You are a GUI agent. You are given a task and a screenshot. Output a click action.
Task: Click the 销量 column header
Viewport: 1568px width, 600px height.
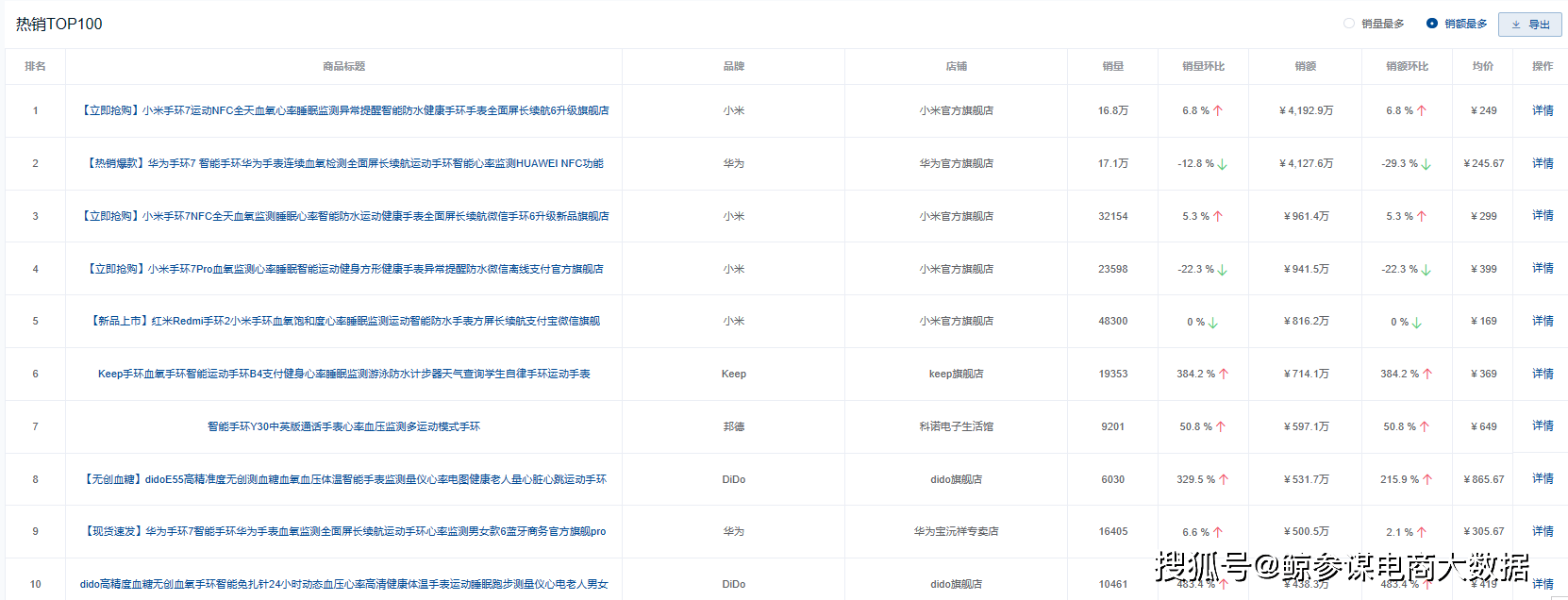click(1113, 66)
